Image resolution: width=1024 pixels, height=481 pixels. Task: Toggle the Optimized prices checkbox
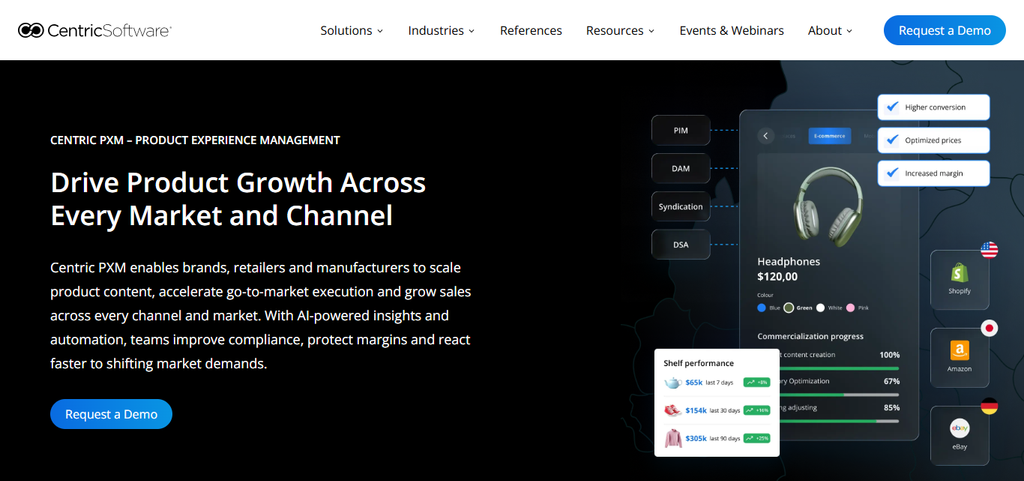892,140
